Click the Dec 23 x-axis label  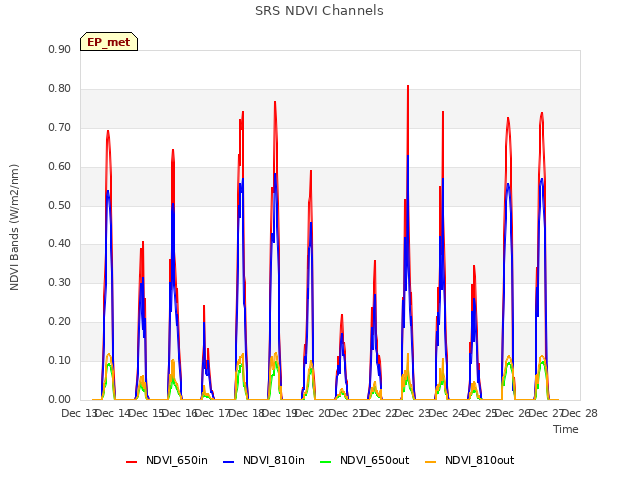point(413,413)
